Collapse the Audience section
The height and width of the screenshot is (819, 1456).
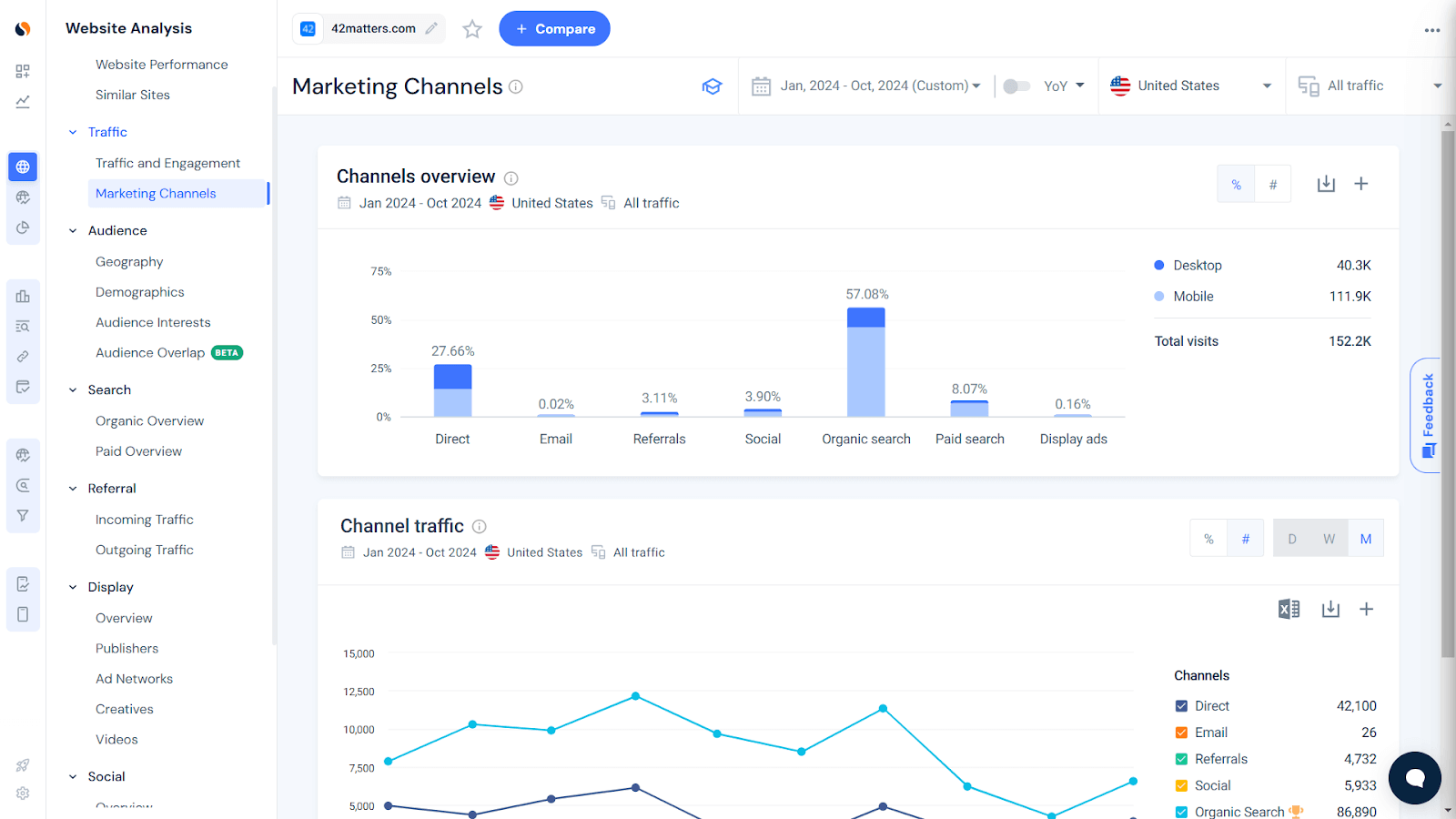pyautogui.click(x=73, y=230)
